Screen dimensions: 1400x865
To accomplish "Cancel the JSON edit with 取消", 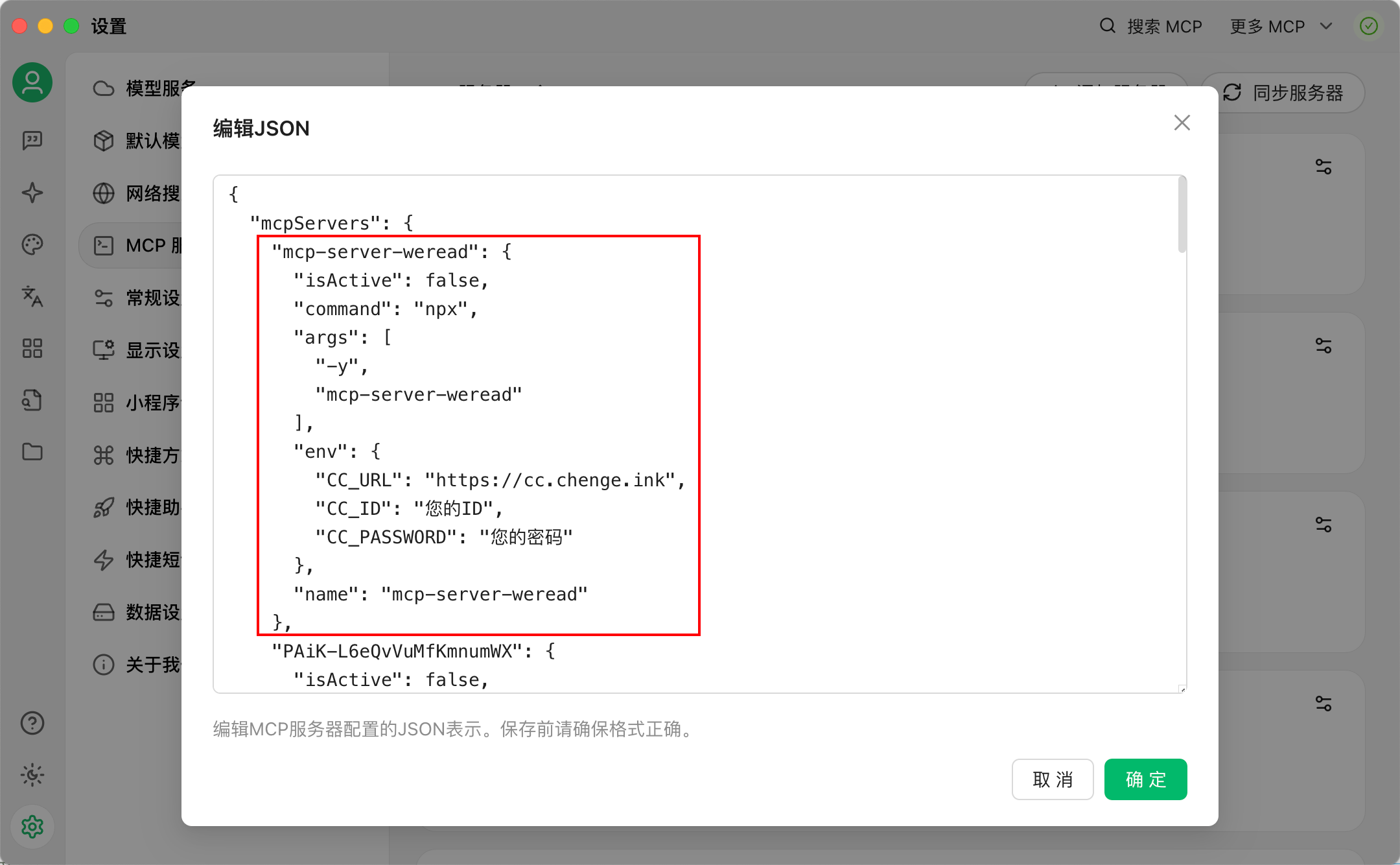I will pos(1053,779).
